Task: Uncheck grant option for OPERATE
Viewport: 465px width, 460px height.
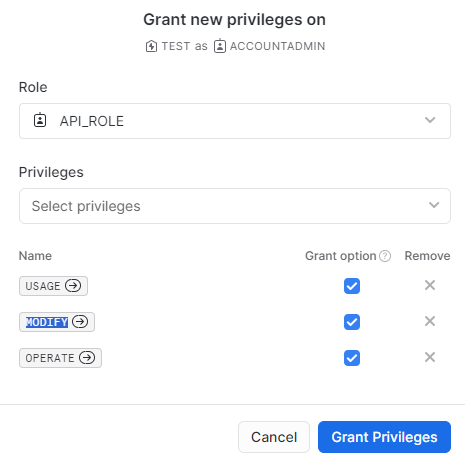Action: 352,358
